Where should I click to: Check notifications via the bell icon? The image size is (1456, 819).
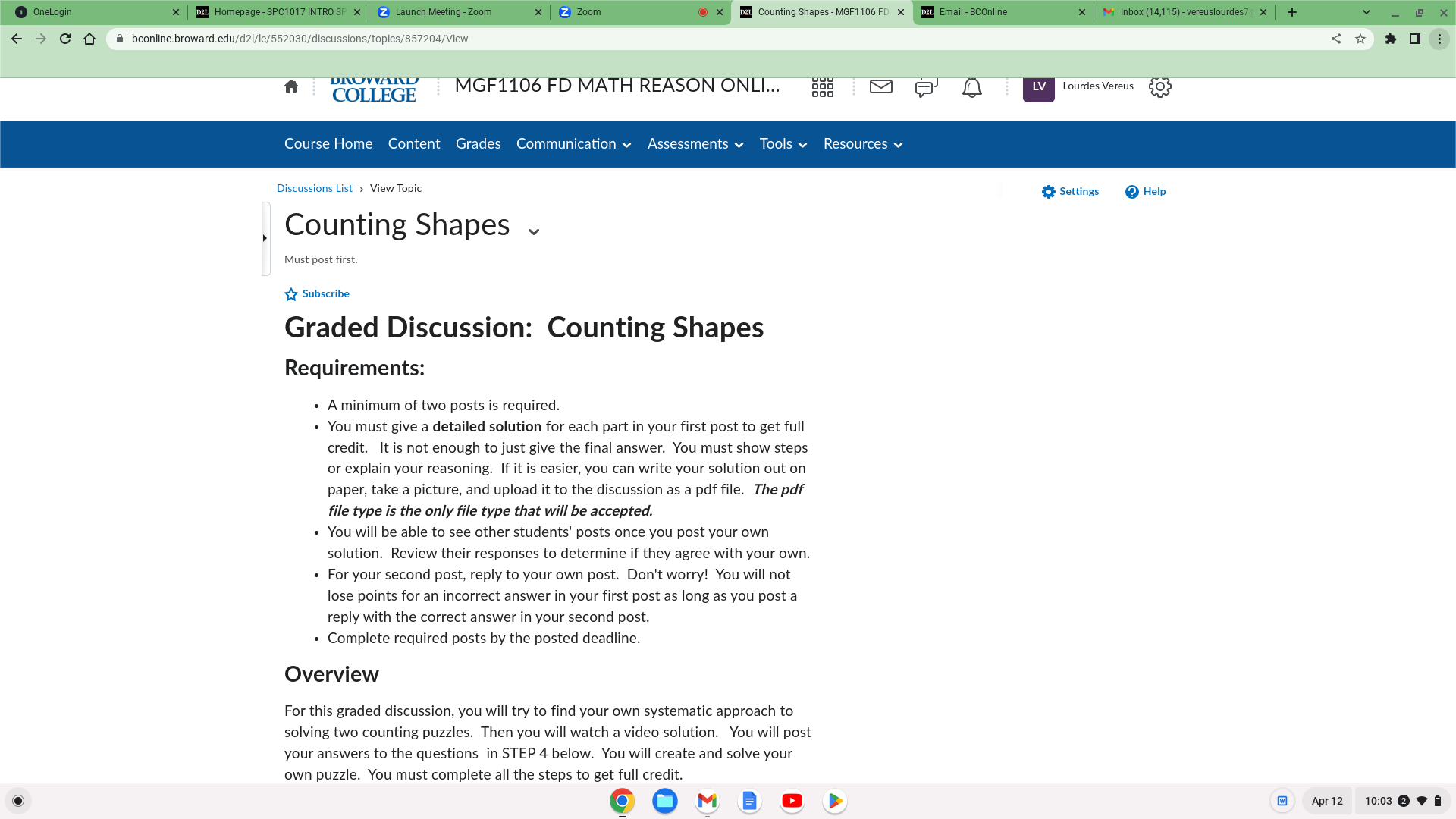971,87
